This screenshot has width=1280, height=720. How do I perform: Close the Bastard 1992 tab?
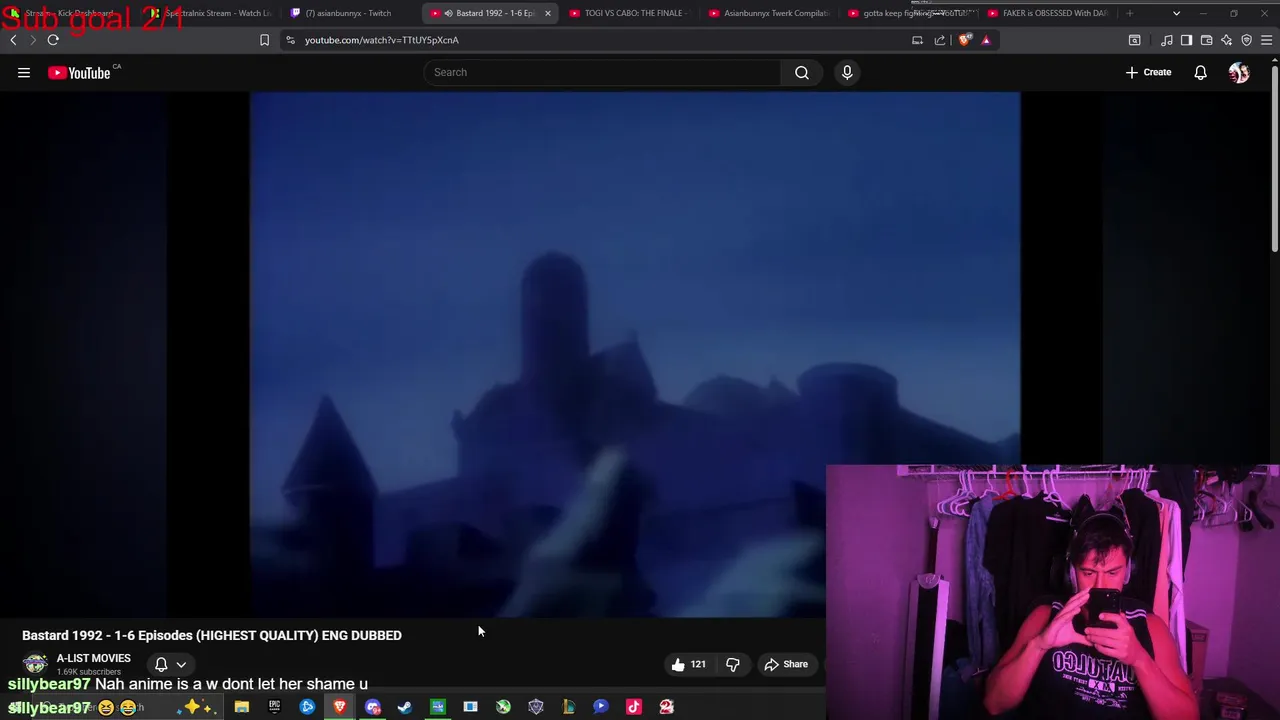[547, 13]
